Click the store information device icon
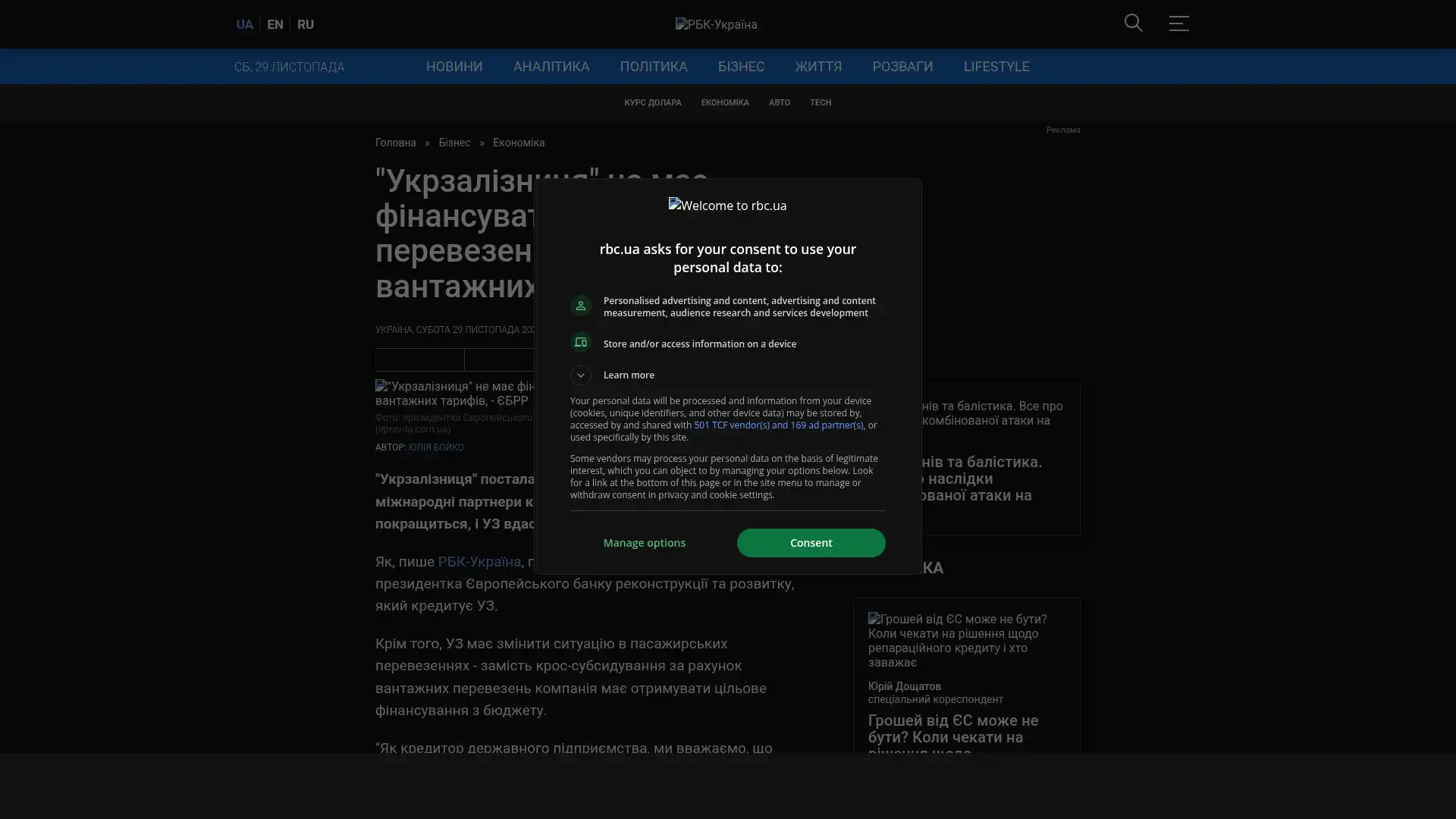 pos(580,343)
